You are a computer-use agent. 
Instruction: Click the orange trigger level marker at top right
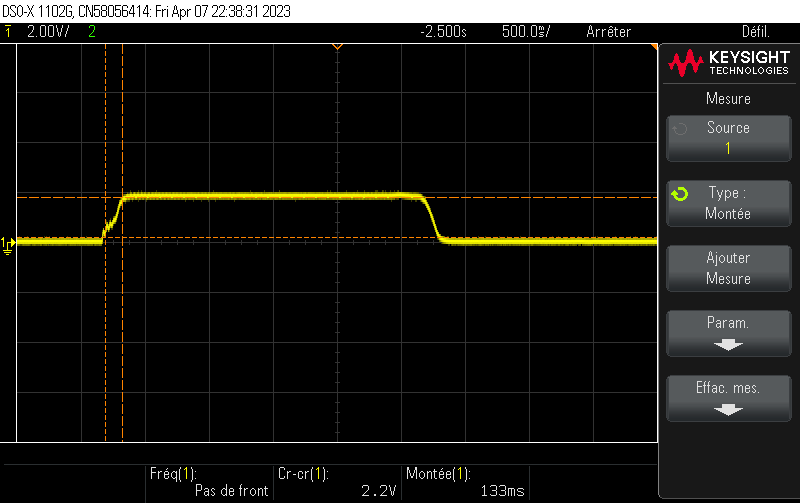point(654,47)
